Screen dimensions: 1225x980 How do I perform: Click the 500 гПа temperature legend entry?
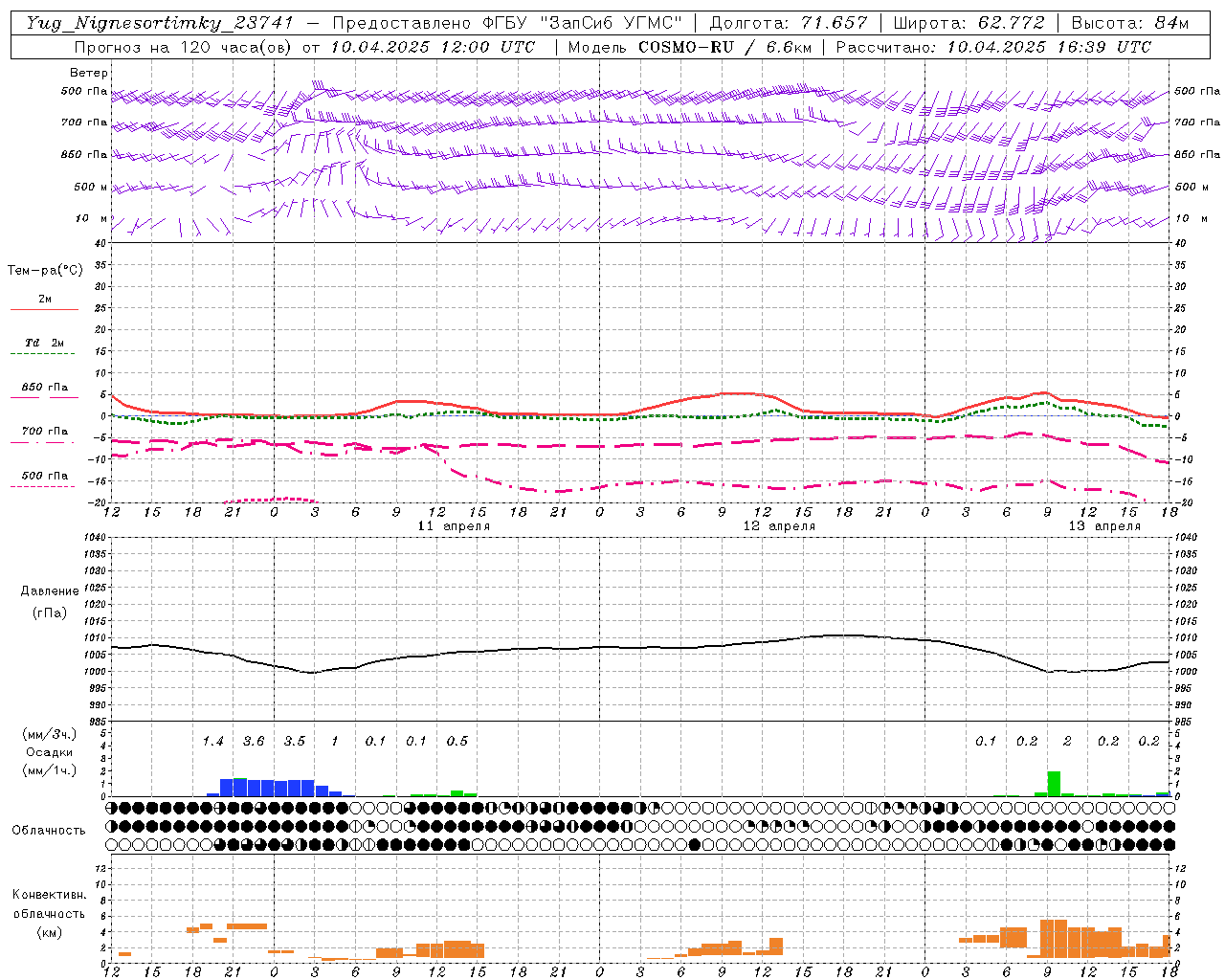tap(44, 475)
